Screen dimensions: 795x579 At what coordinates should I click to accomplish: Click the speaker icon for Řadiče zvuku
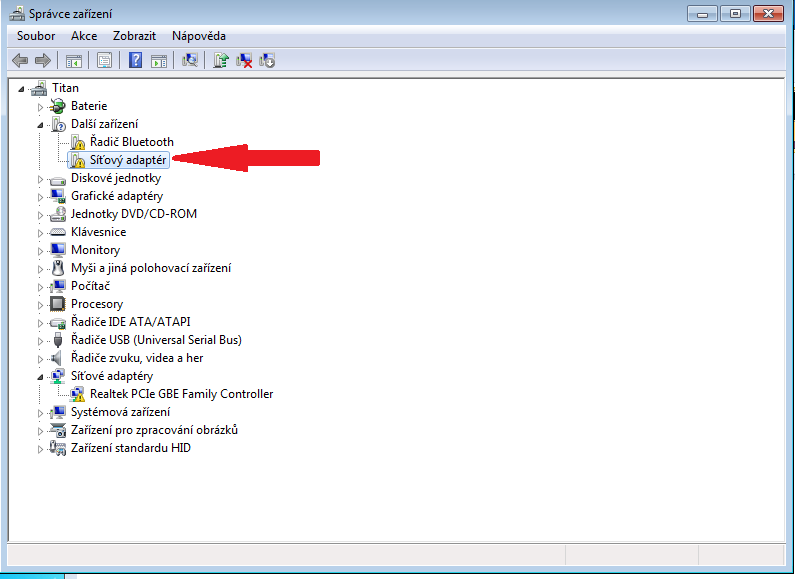(57, 358)
